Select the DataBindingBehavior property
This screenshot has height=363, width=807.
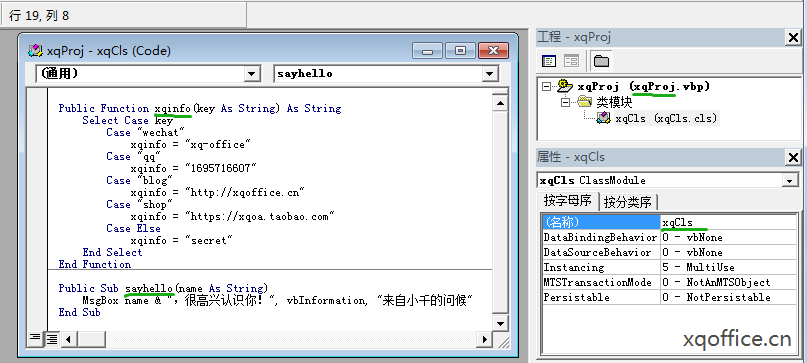click(x=600, y=237)
